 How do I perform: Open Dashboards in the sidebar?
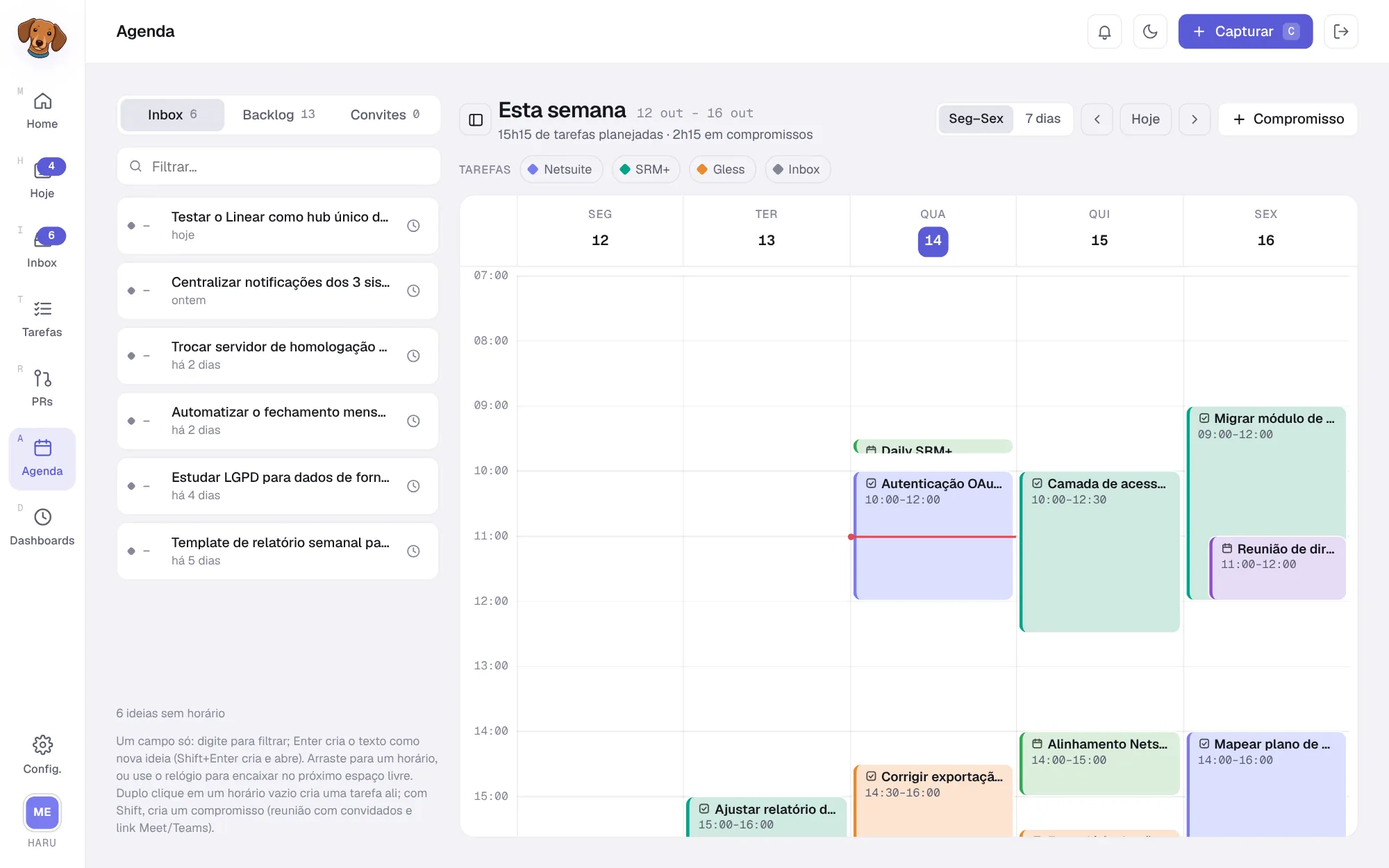point(42,527)
